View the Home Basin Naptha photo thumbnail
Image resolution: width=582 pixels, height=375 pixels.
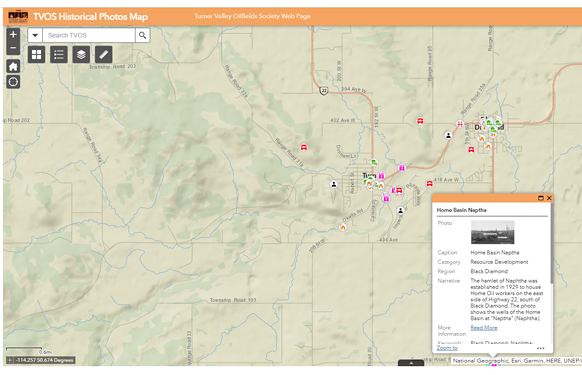click(x=493, y=232)
